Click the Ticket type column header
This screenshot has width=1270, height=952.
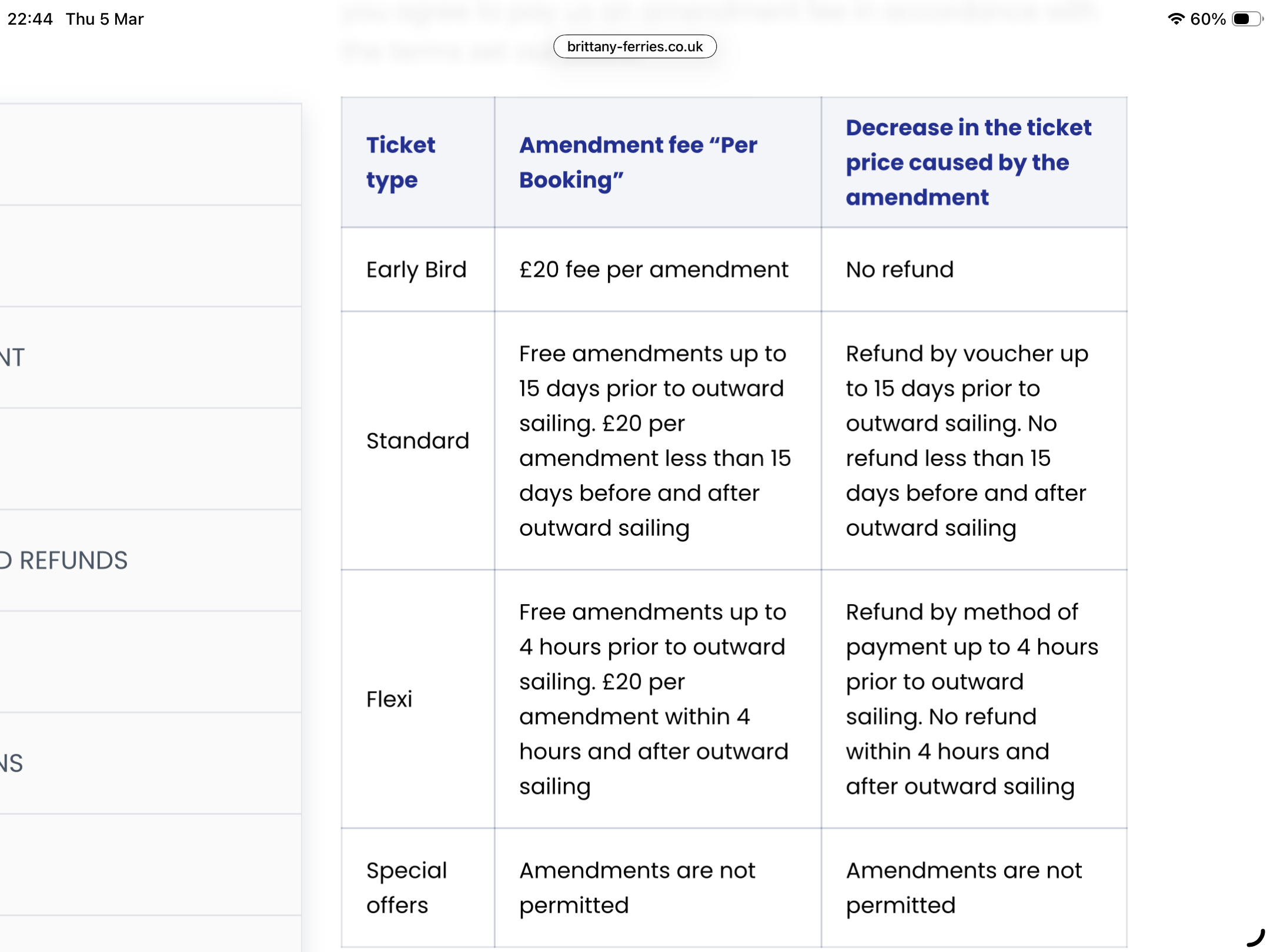click(401, 162)
